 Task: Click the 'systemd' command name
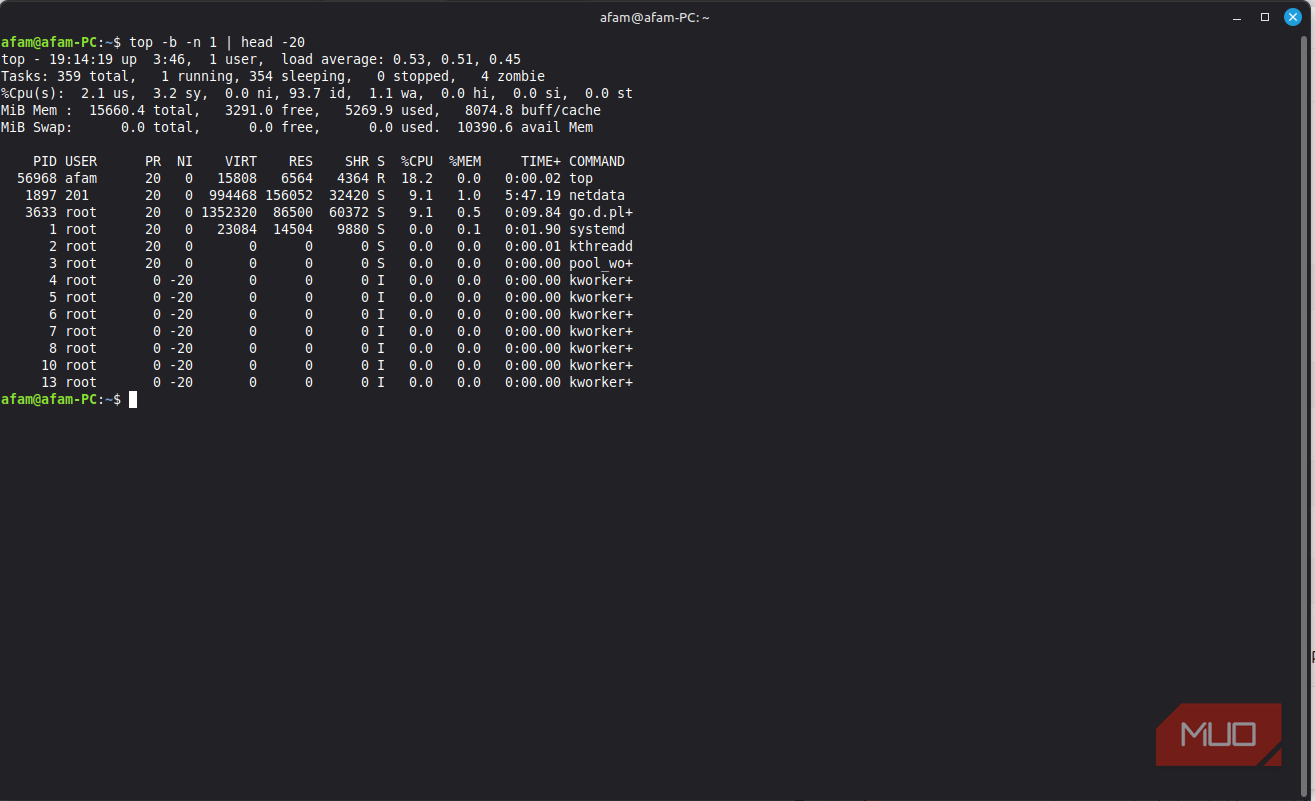[x=597, y=229]
